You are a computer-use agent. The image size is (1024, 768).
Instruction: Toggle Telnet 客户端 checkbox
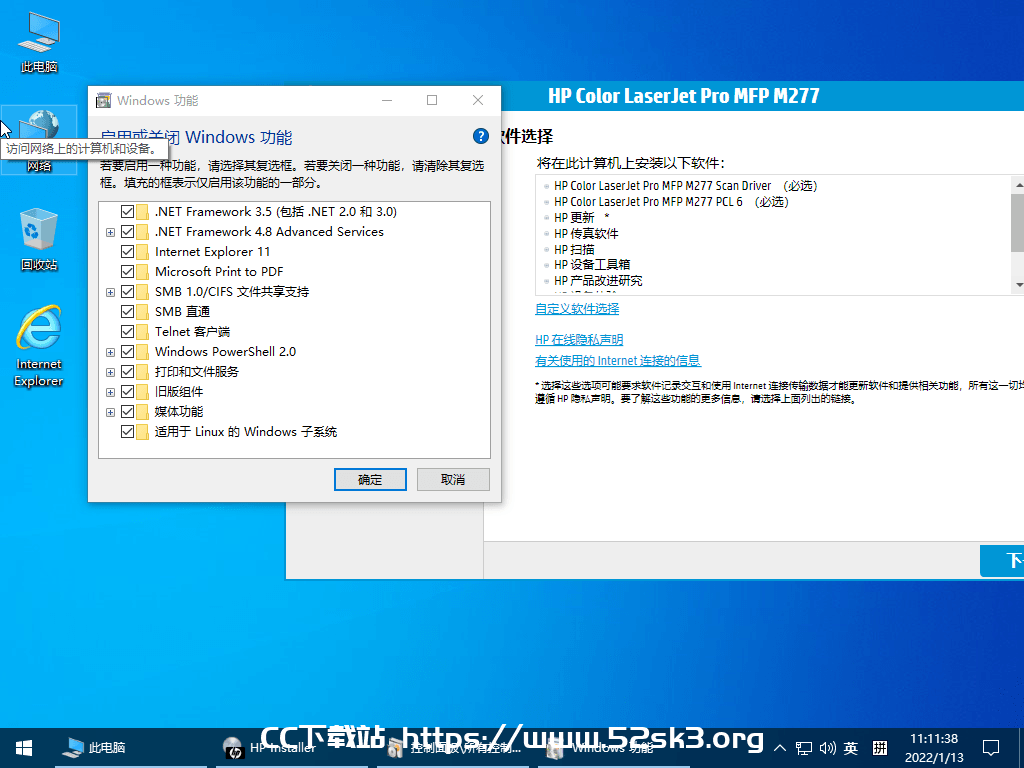click(x=127, y=332)
